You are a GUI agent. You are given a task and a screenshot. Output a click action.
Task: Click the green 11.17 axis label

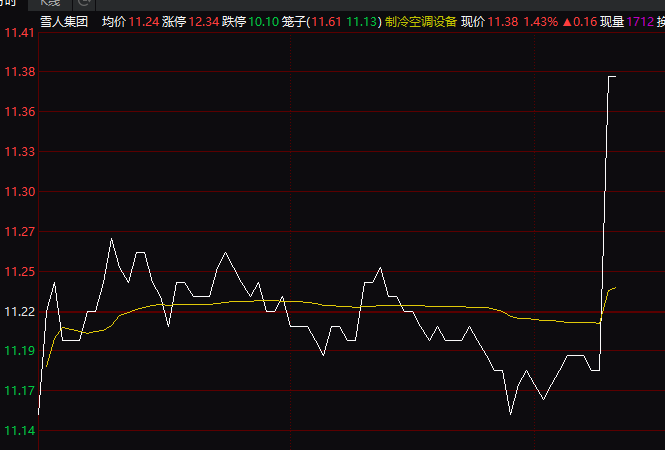click(20, 391)
